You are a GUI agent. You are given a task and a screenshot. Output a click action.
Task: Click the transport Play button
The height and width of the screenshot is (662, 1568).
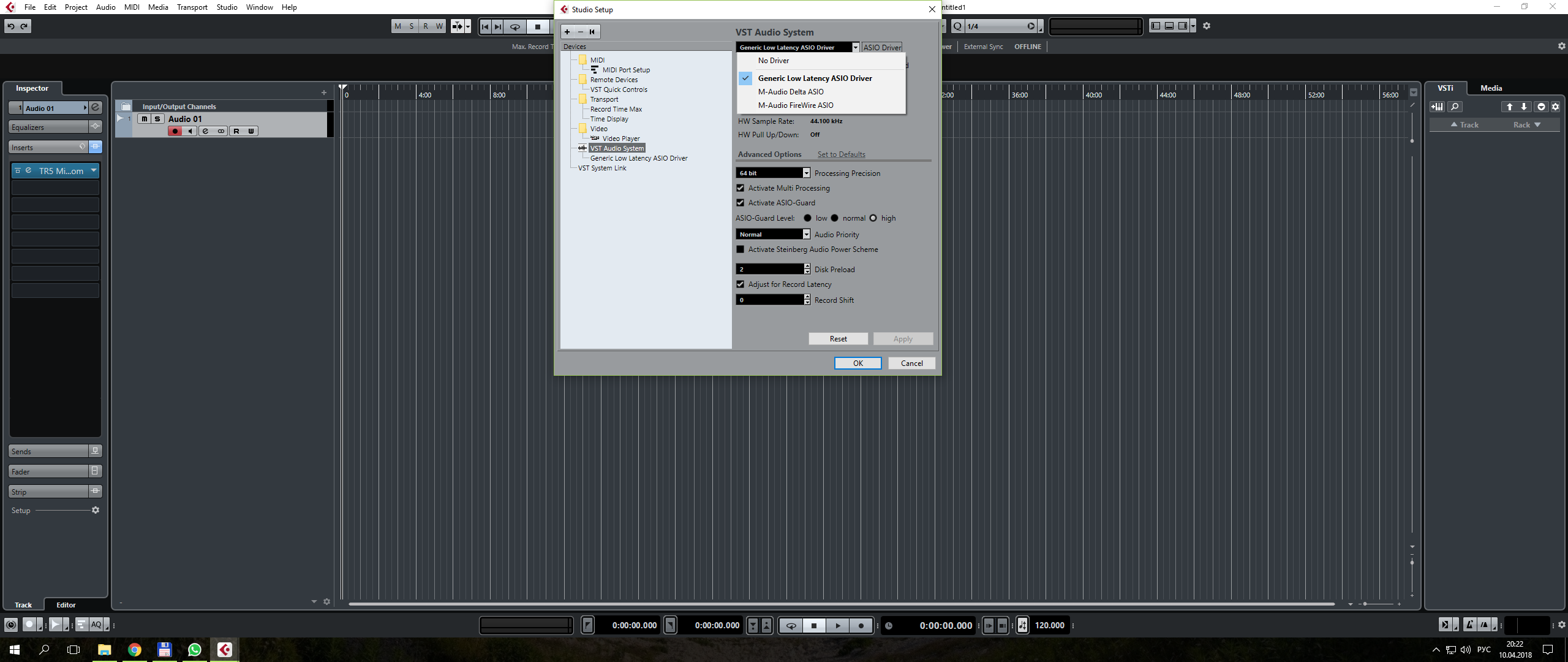click(837, 626)
